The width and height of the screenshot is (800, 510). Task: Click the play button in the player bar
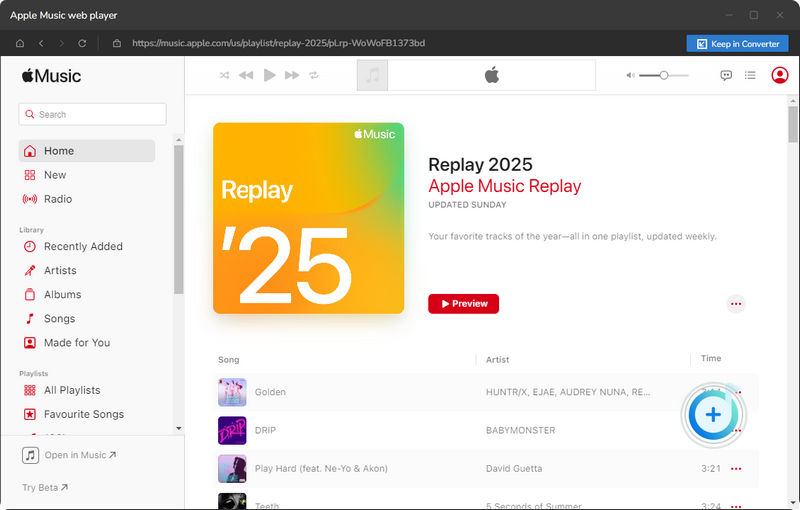[x=269, y=75]
